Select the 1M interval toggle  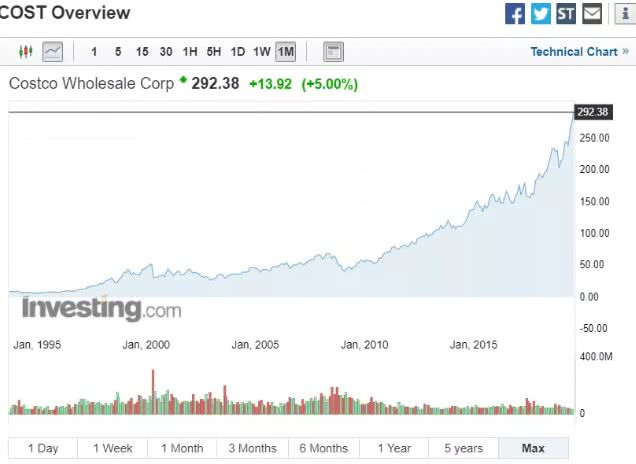coord(286,51)
